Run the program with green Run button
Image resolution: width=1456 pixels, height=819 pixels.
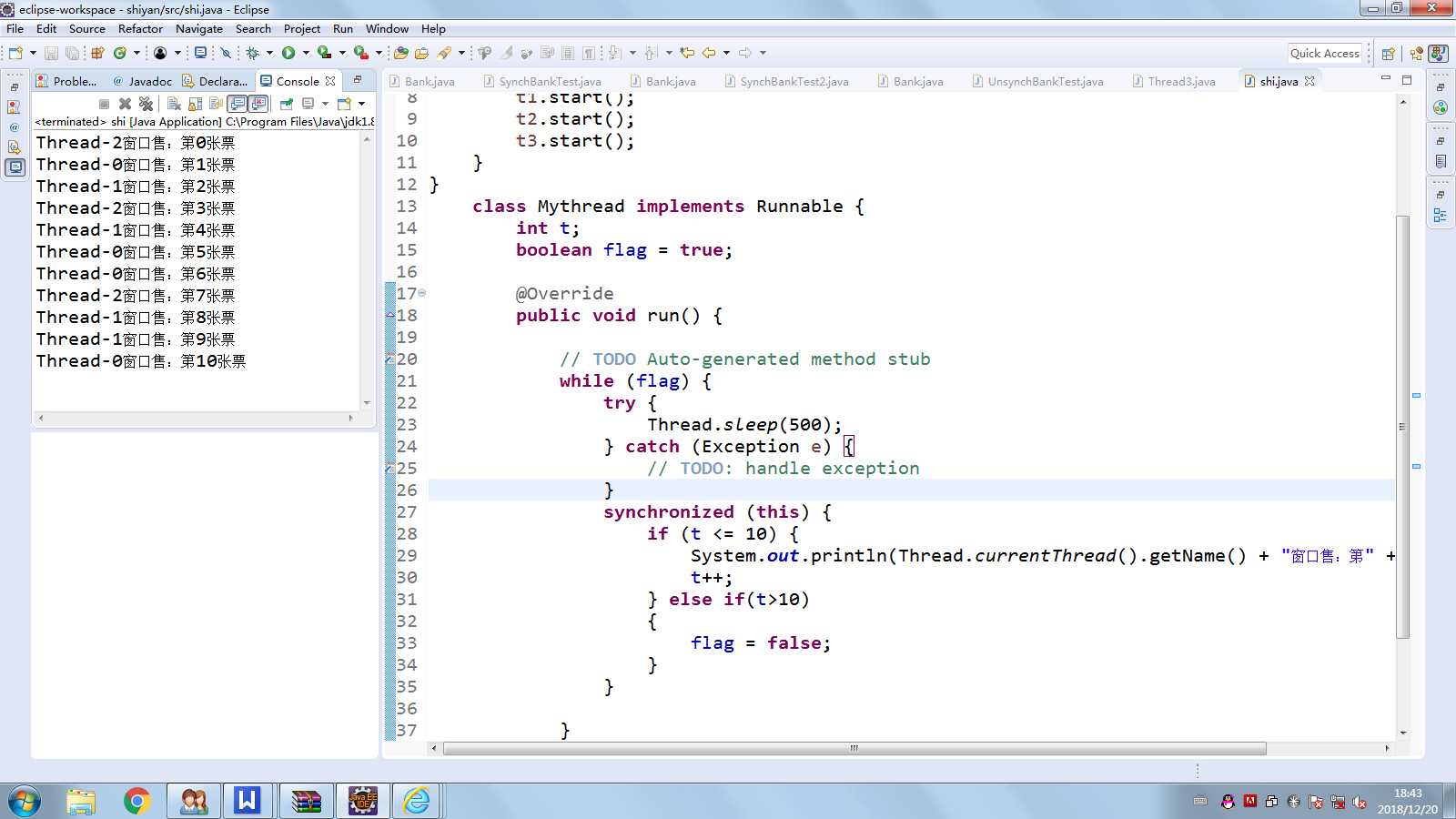click(x=288, y=53)
